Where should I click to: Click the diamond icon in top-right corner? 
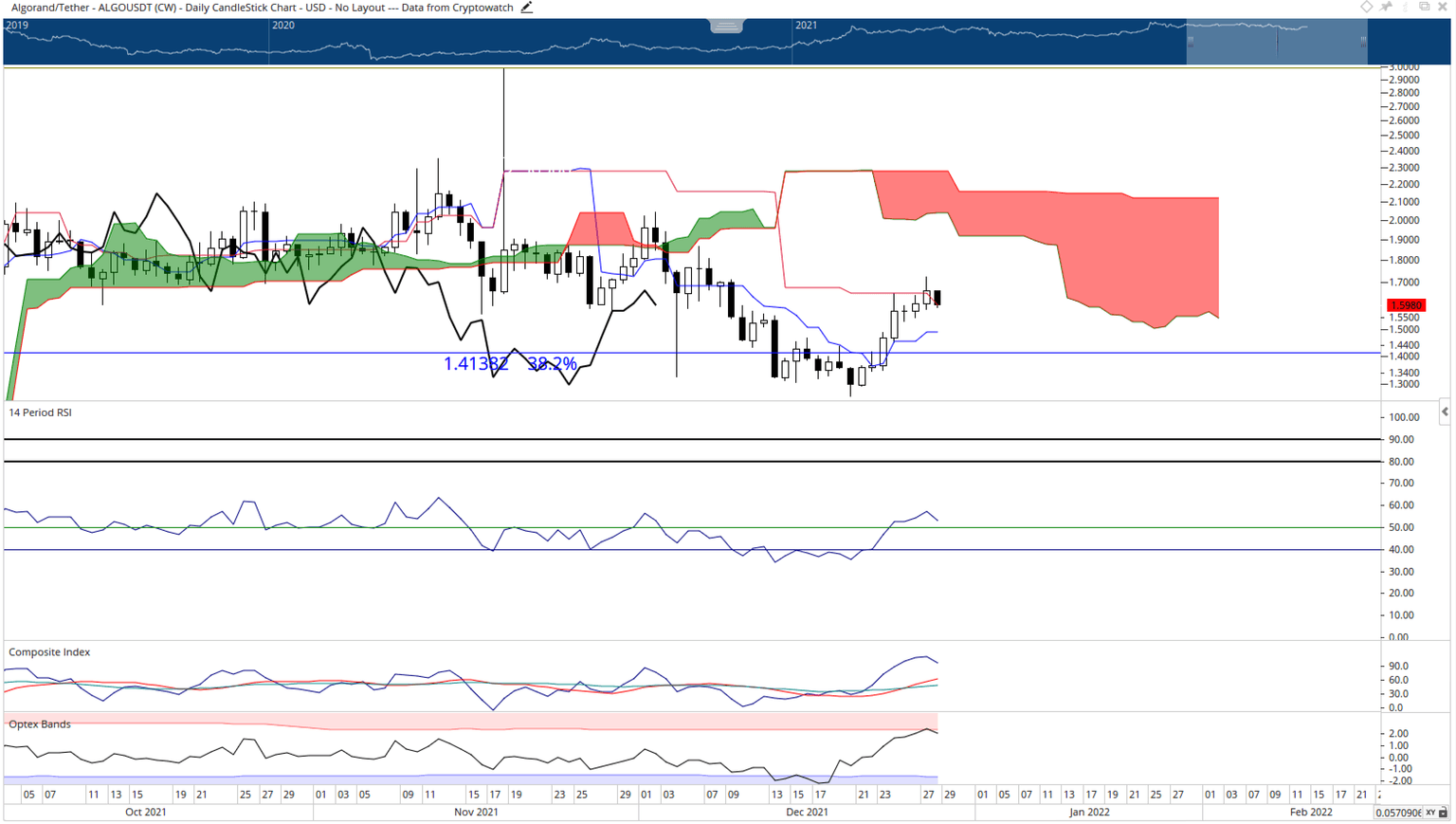pyautogui.click(x=1366, y=7)
